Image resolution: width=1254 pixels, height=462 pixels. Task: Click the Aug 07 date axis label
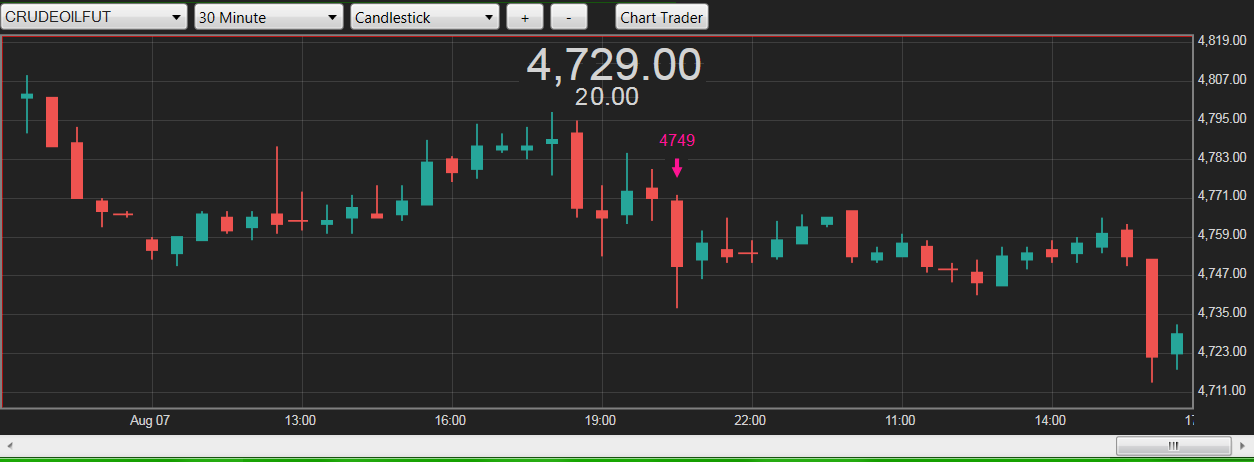(x=150, y=421)
